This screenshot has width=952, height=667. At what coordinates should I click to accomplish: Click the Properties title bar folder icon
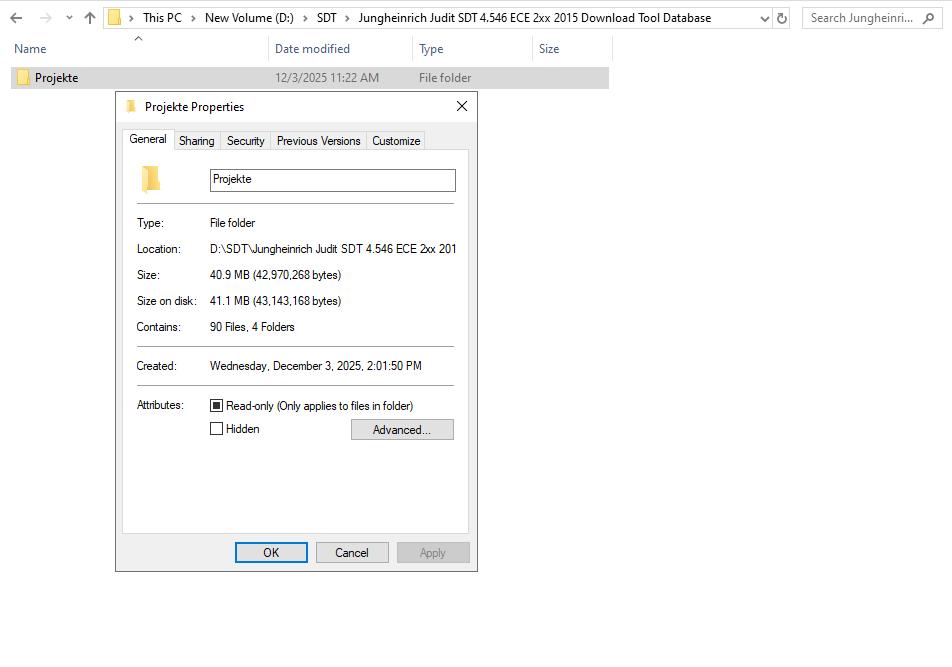pos(131,107)
